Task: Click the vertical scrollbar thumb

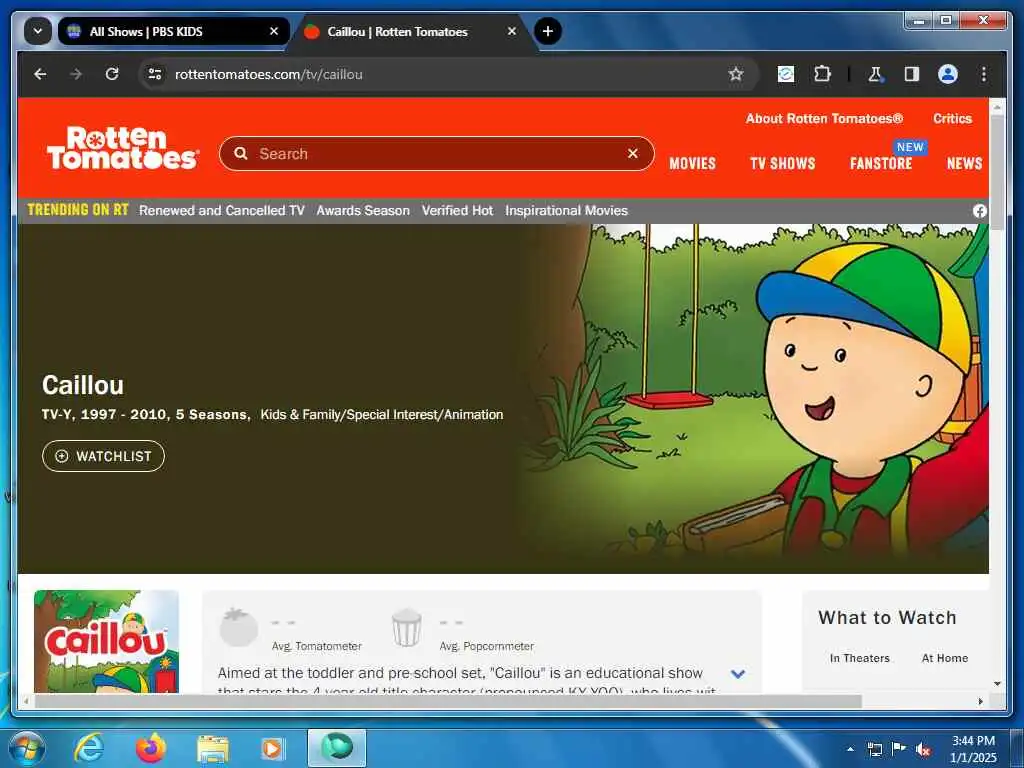Action: (x=997, y=172)
